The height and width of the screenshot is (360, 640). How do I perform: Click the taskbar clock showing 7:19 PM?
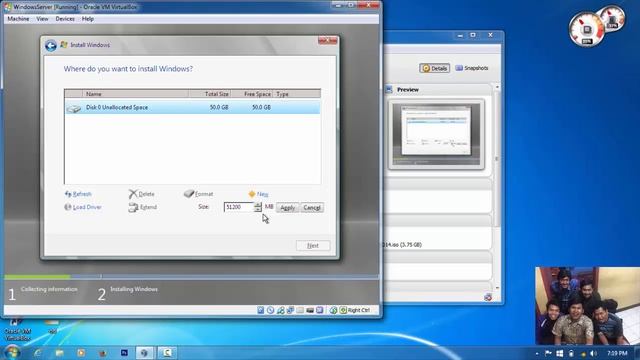pyautogui.click(x=617, y=353)
